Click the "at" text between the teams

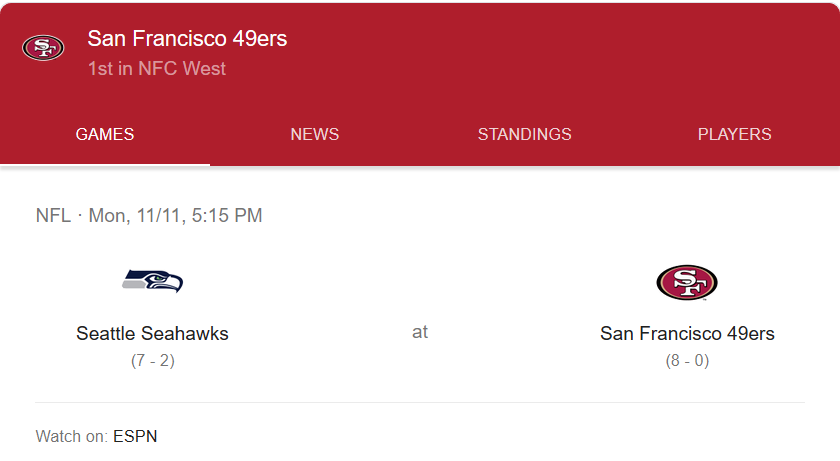(x=420, y=332)
